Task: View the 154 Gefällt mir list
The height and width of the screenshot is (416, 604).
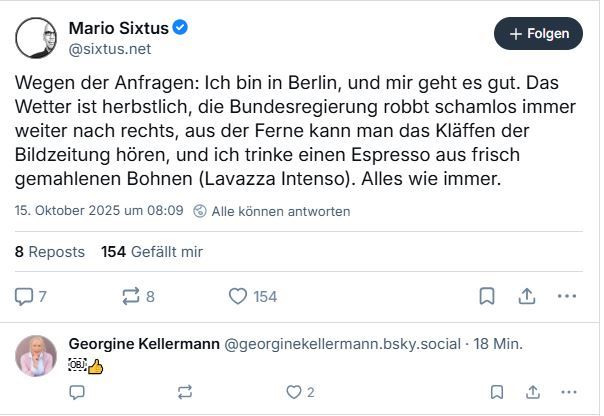Action: 152,252
